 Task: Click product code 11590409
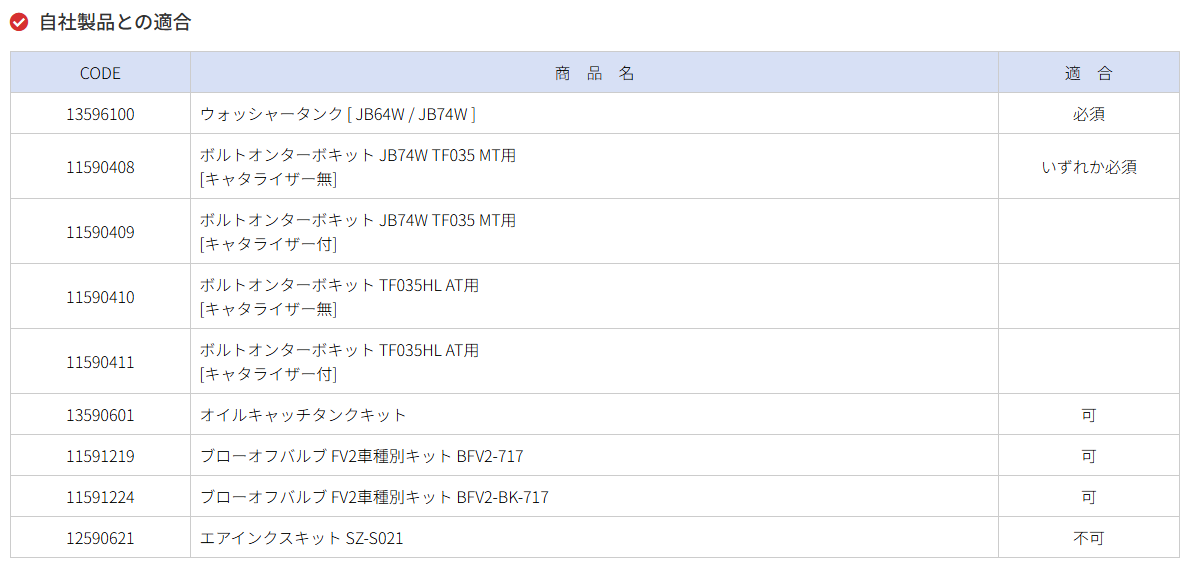[x=100, y=232]
